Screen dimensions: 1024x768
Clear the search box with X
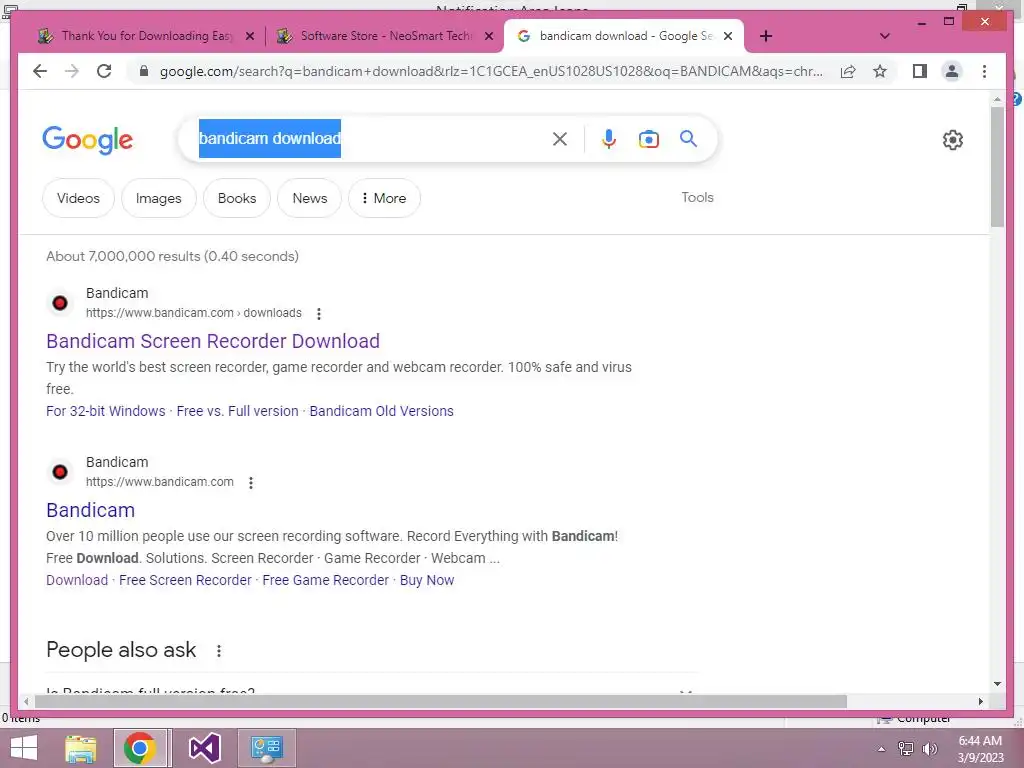point(560,138)
